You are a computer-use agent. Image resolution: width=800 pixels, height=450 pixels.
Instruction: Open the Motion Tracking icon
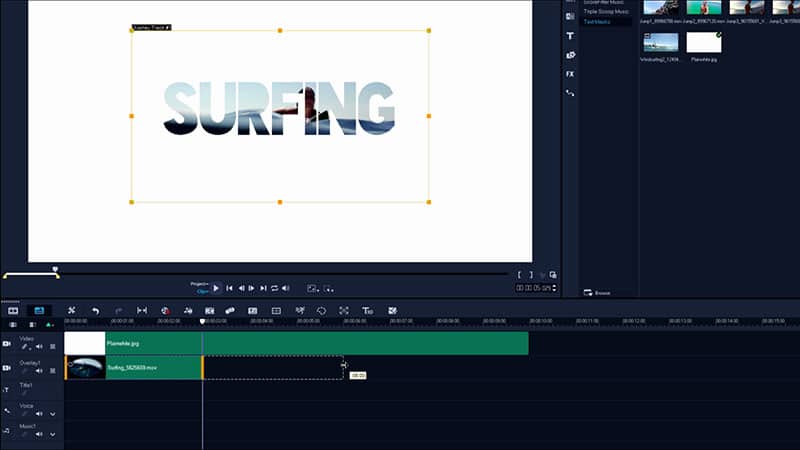pos(230,310)
